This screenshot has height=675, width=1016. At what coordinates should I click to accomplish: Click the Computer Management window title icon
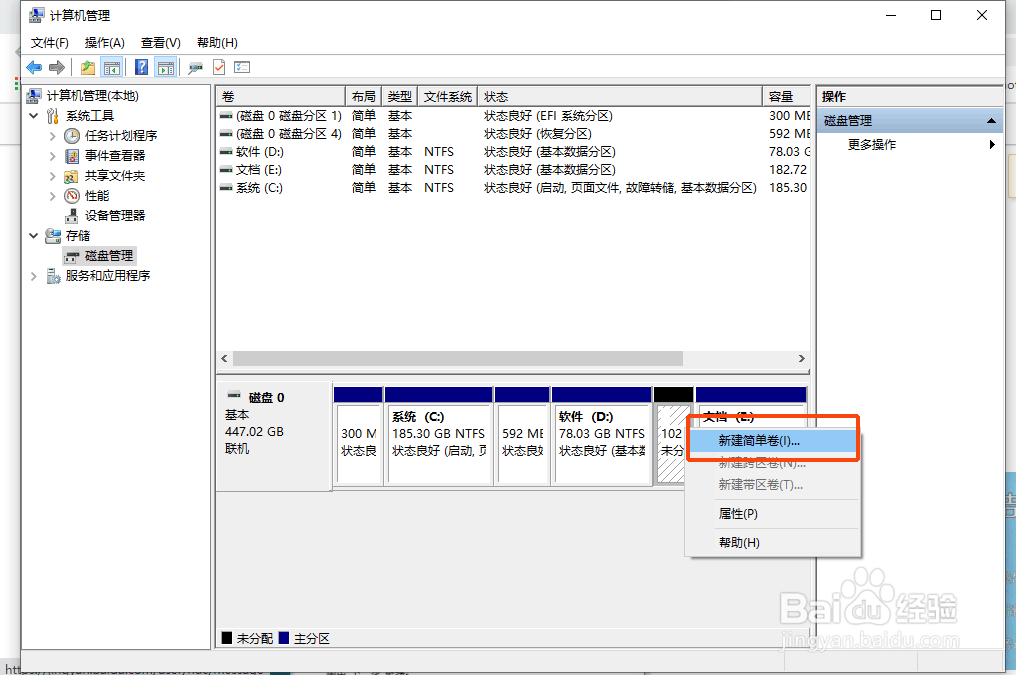click(37, 15)
